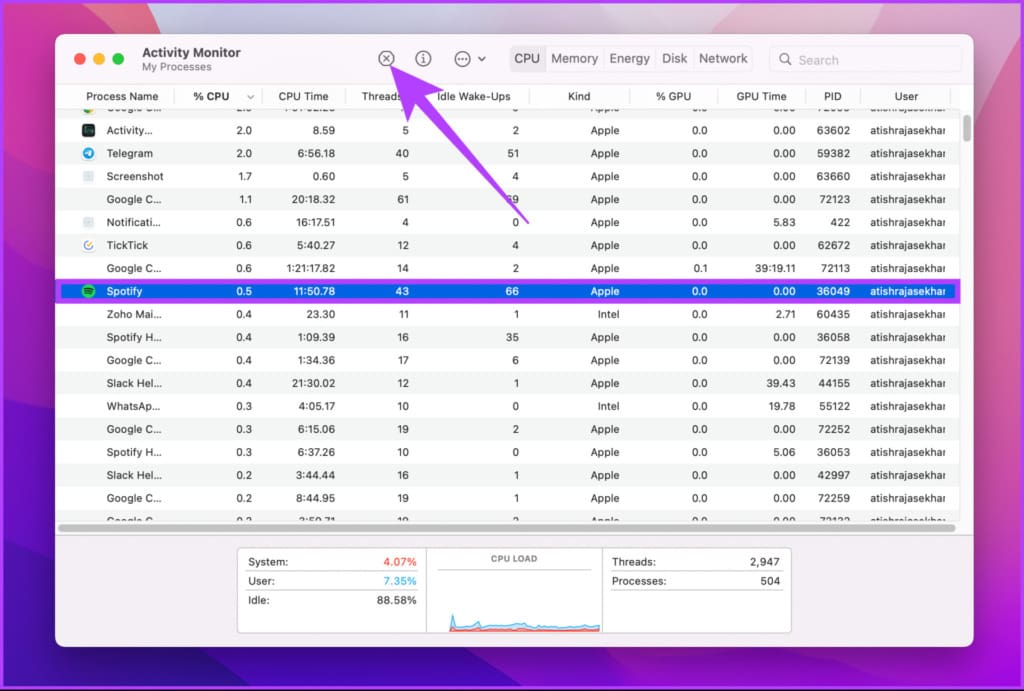Click the Activity Monitor app icon row
1024x691 pixels.
(88, 130)
